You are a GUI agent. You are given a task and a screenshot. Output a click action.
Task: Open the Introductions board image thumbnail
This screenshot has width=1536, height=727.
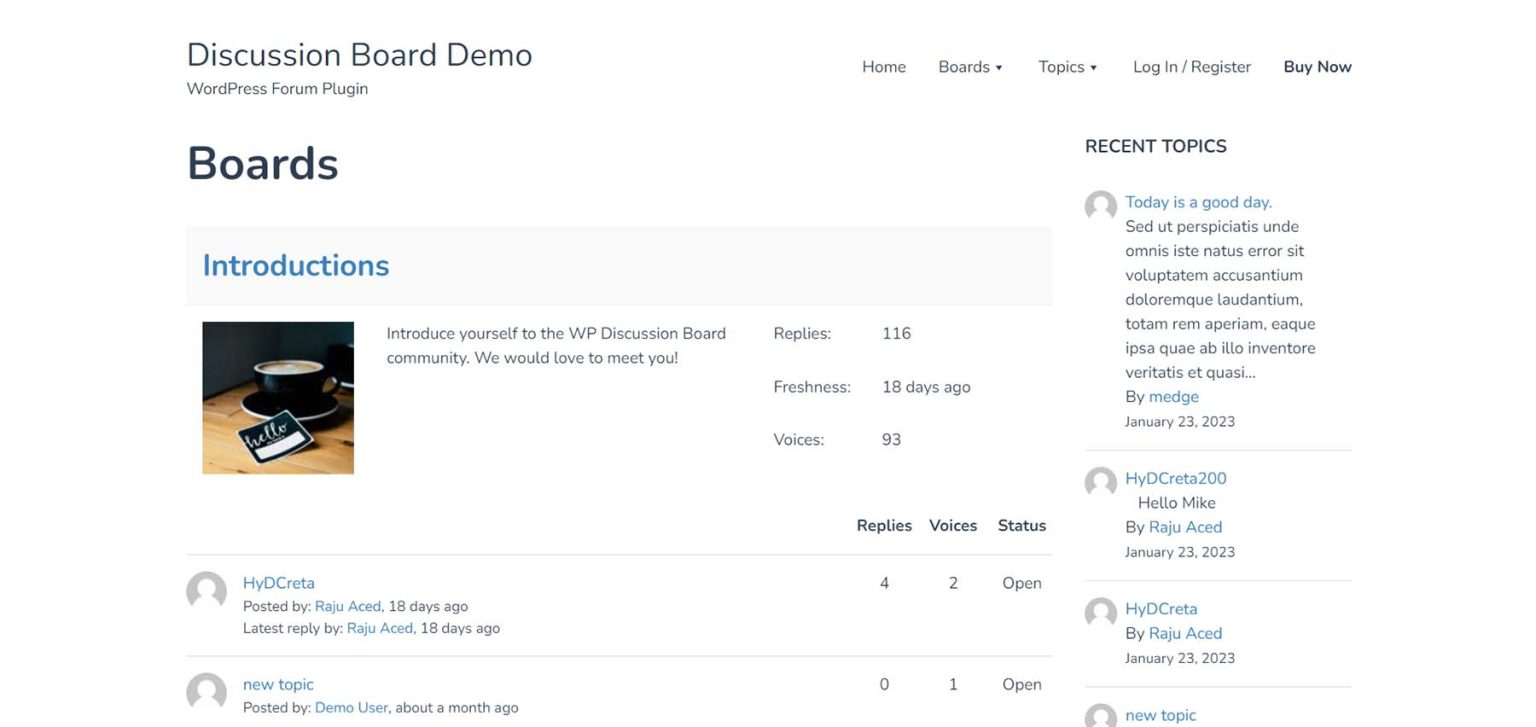click(277, 396)
